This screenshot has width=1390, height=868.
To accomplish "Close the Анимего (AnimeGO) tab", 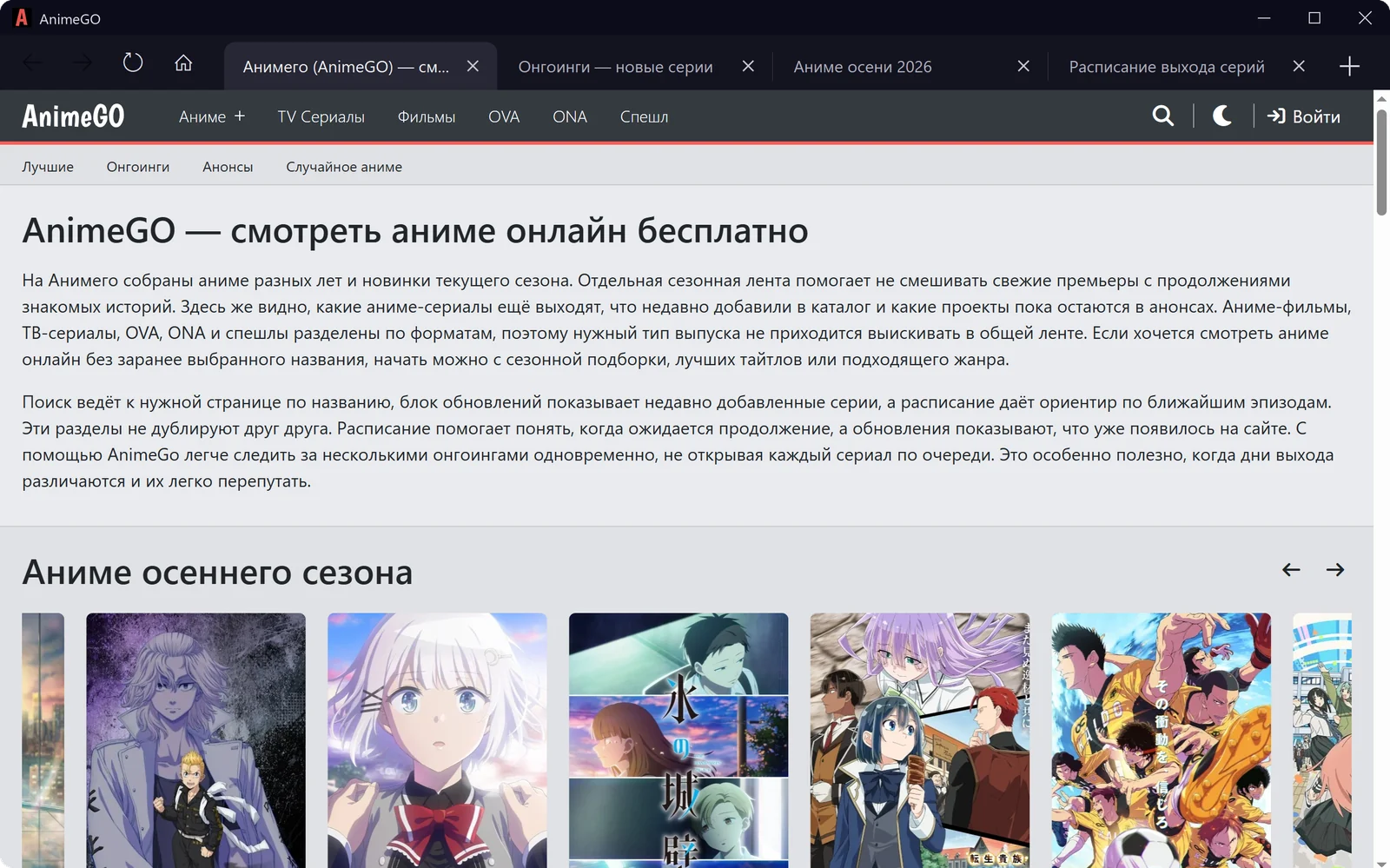I will click(473, 66).
